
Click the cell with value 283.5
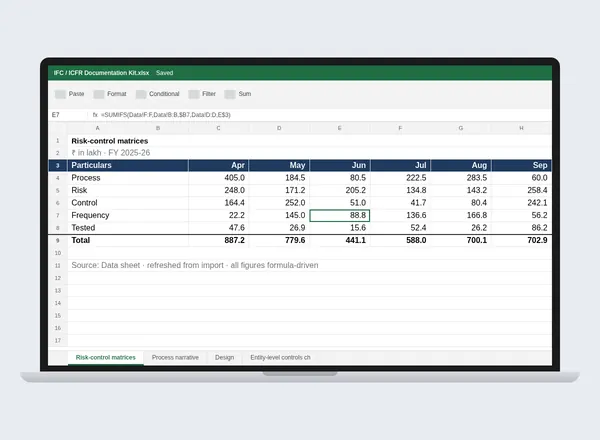[461, 178]
